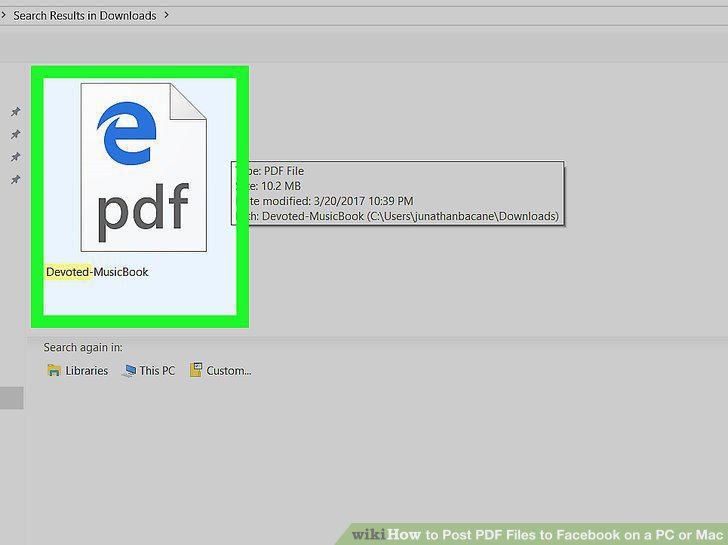This screenshot has height=545, width=728.
Task: Click the Custom search icon
Action: point(196,370)
